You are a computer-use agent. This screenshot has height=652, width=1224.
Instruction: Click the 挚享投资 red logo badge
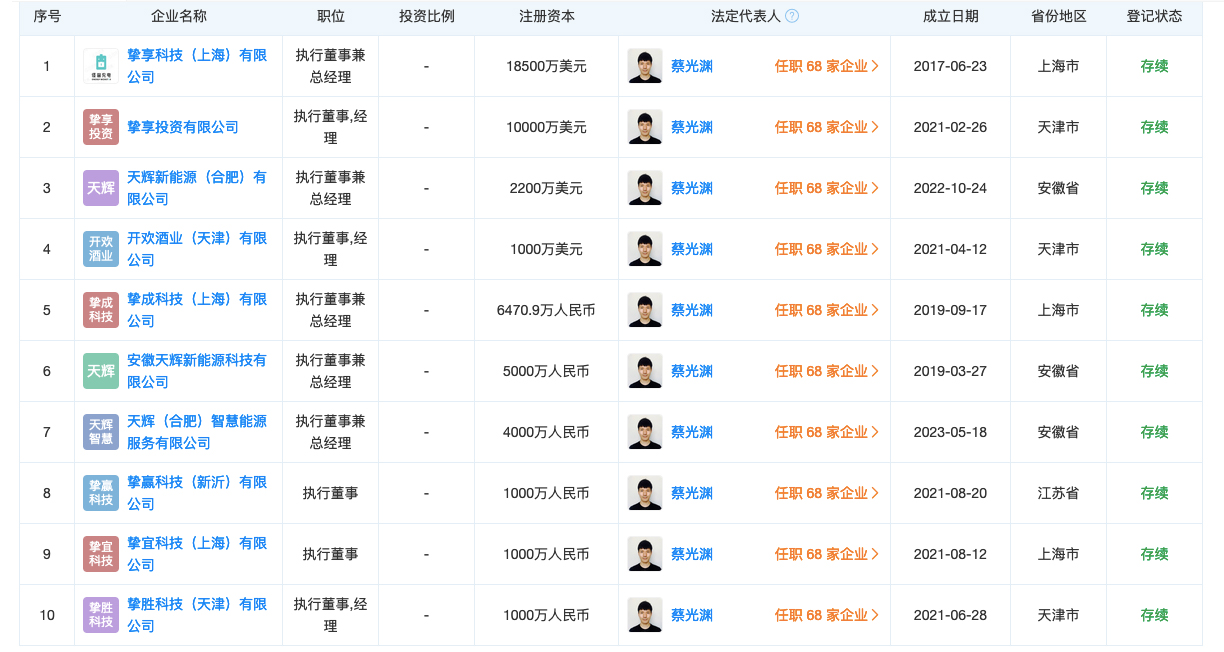click(101, 127)
